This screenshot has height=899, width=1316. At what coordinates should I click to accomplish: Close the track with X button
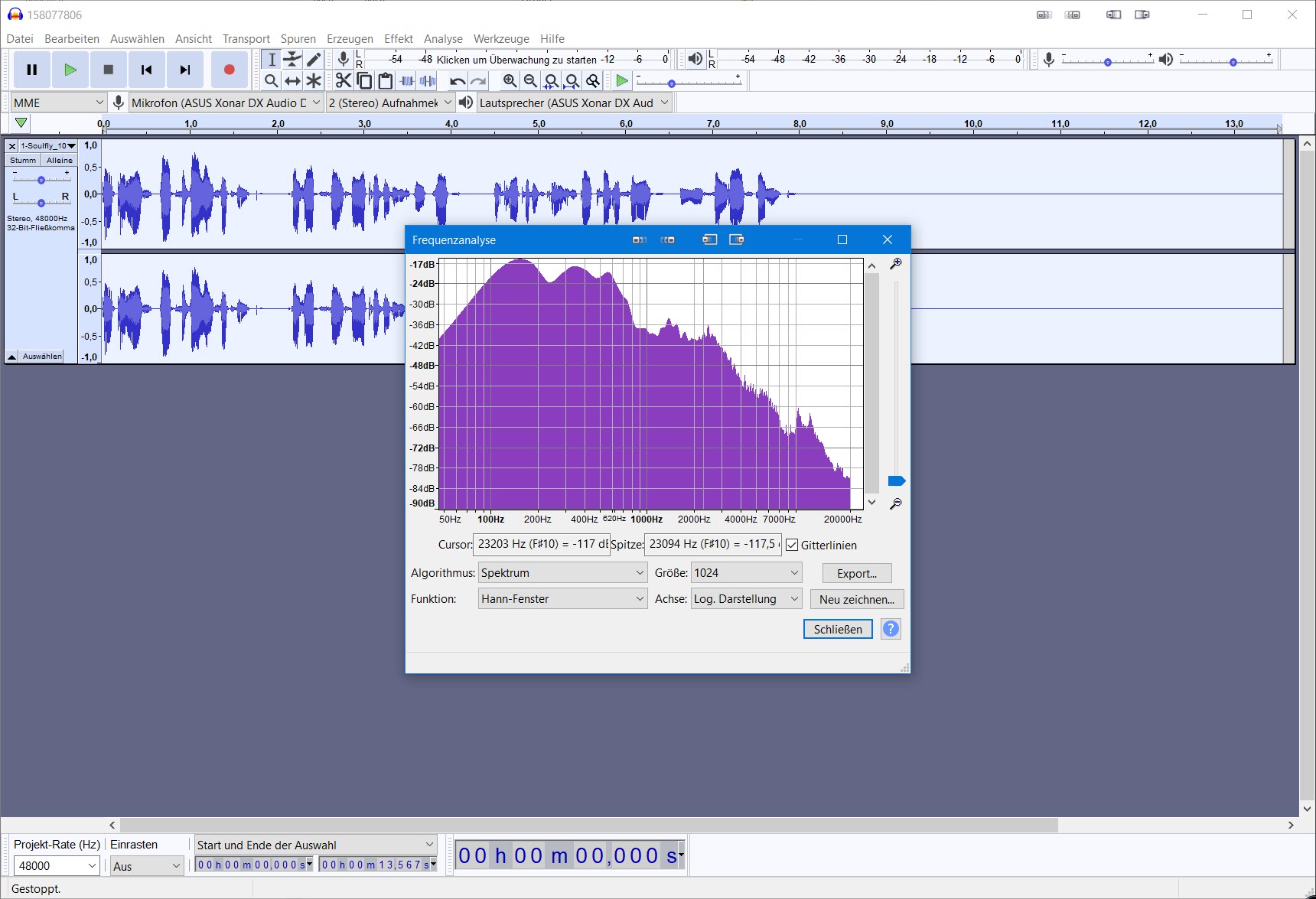[x=12, y=145]
